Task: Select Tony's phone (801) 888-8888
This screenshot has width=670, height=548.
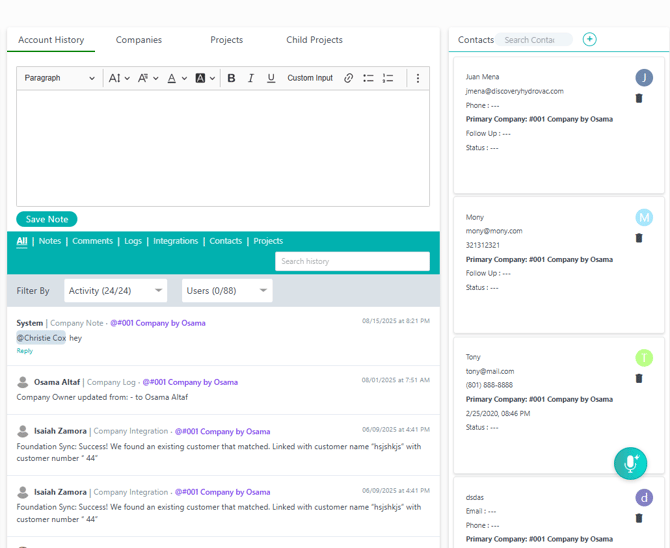Action: coord(489,385)
